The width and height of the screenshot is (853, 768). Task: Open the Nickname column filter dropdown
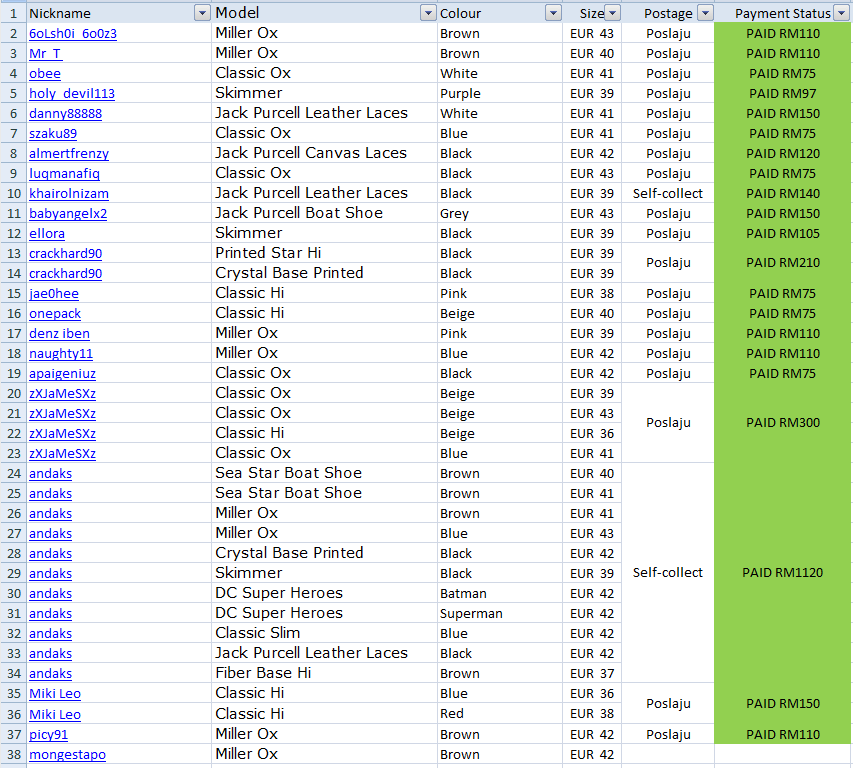(x=202, y=13)
